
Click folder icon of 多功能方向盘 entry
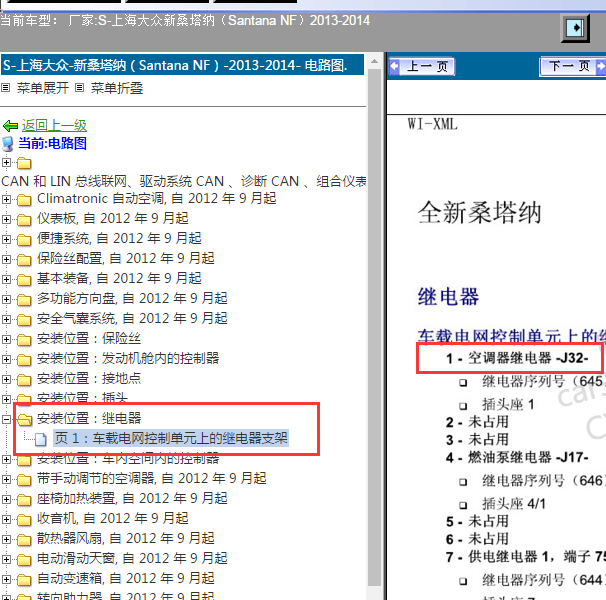click(24, 300)
